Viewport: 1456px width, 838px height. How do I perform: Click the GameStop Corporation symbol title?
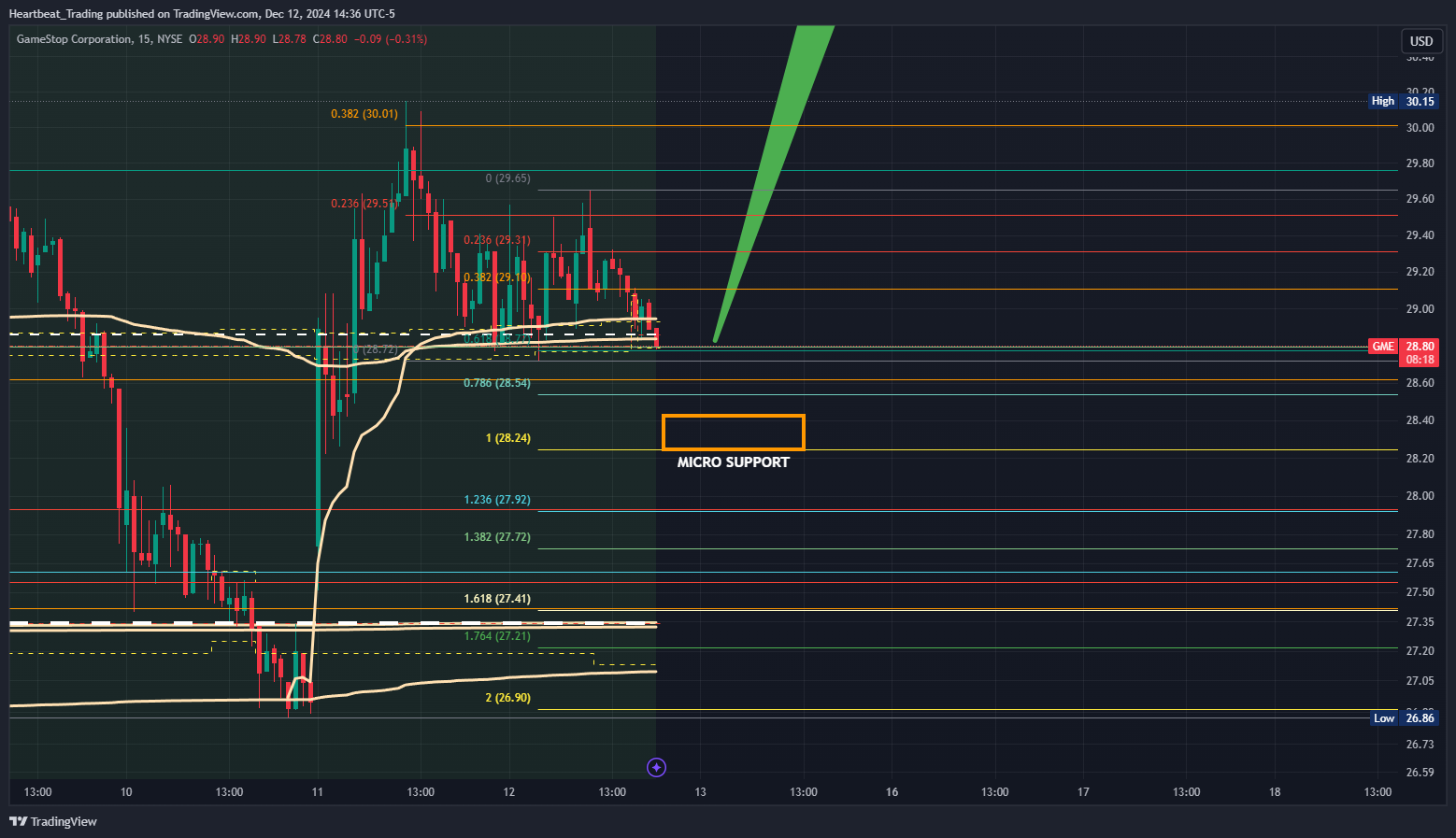(75, 39)
